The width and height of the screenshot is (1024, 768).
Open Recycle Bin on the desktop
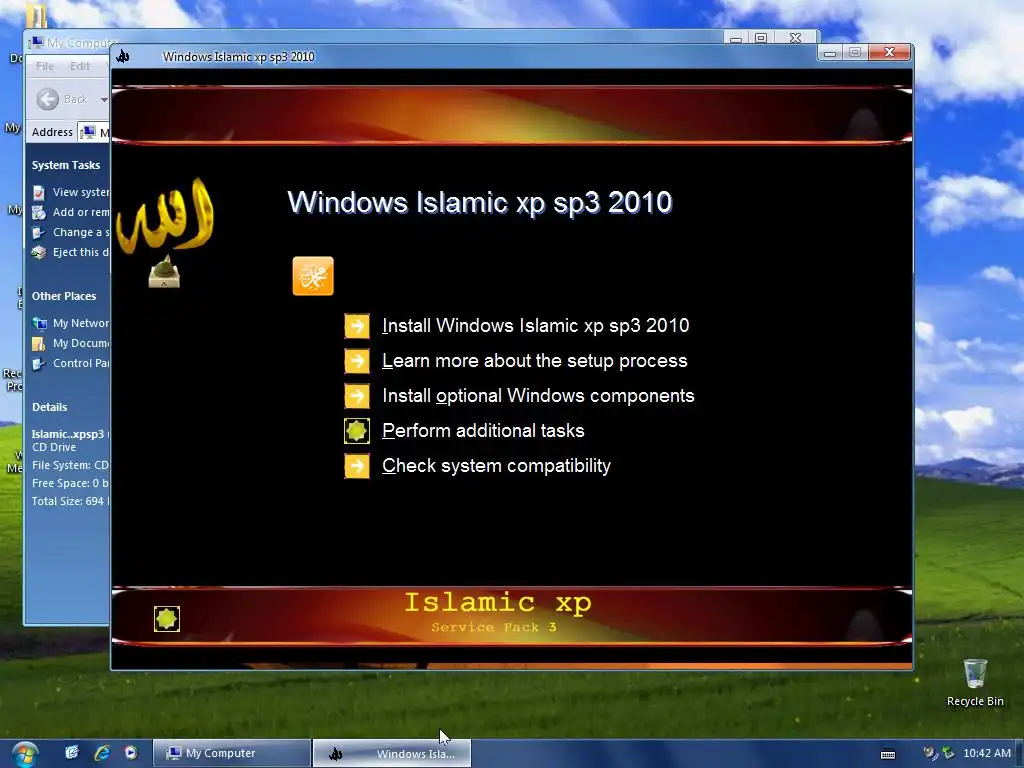[x=975, y=683]
